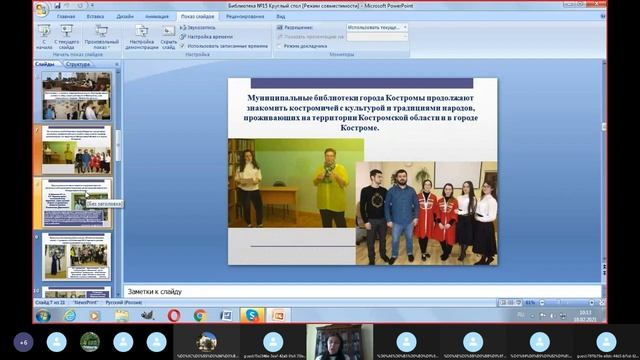This screenshot has height=360, width=640.
Task: Open the Opera browser taskbar icon
Action: point(174,316)
